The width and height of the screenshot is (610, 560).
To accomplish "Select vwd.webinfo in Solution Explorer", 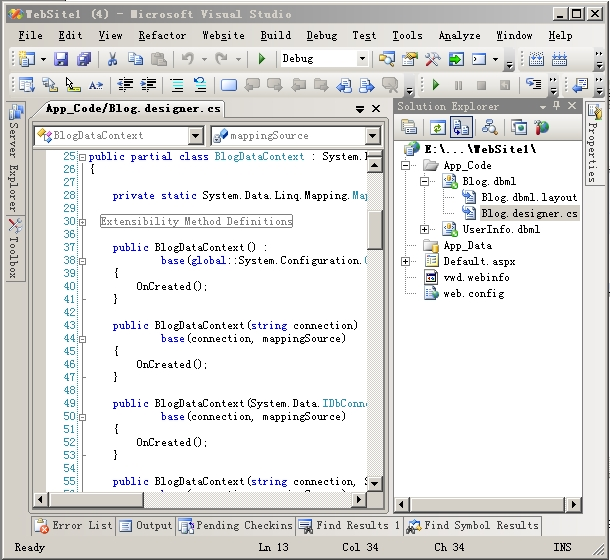I will (476, 277).
